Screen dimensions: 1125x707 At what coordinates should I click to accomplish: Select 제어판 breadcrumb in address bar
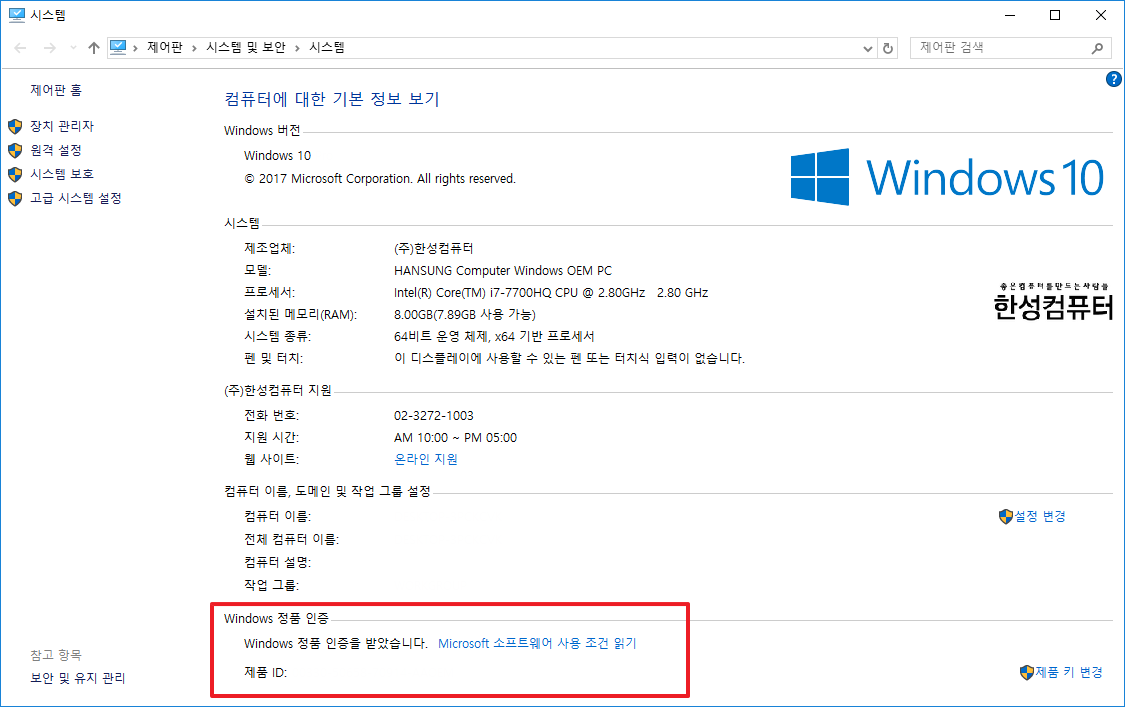(165, 47)
